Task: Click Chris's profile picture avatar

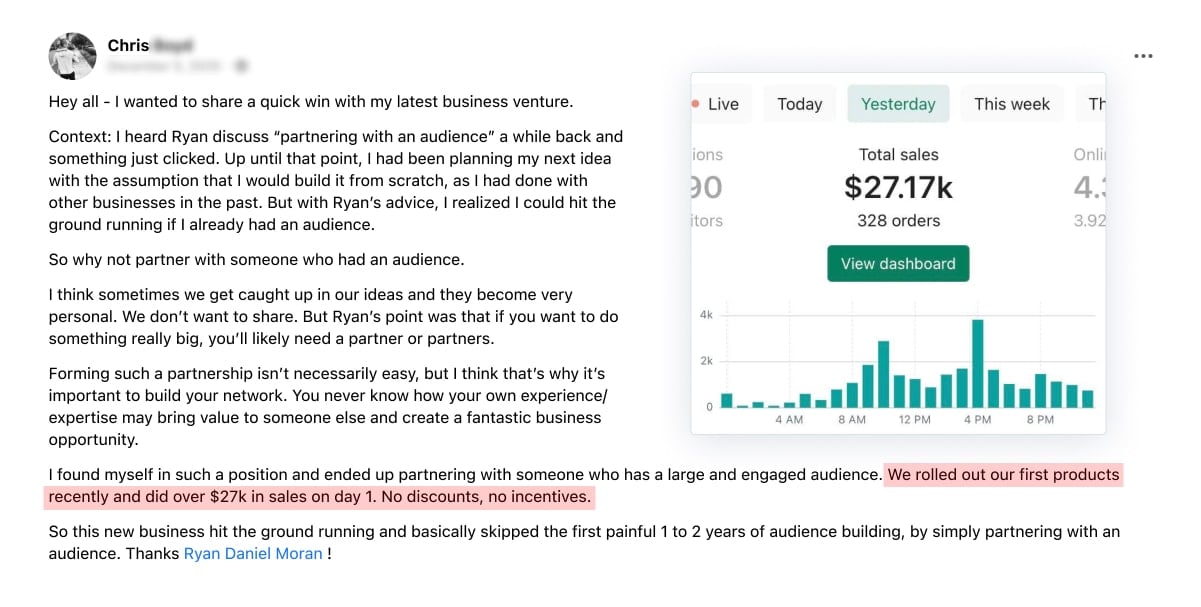Action: 72,56
